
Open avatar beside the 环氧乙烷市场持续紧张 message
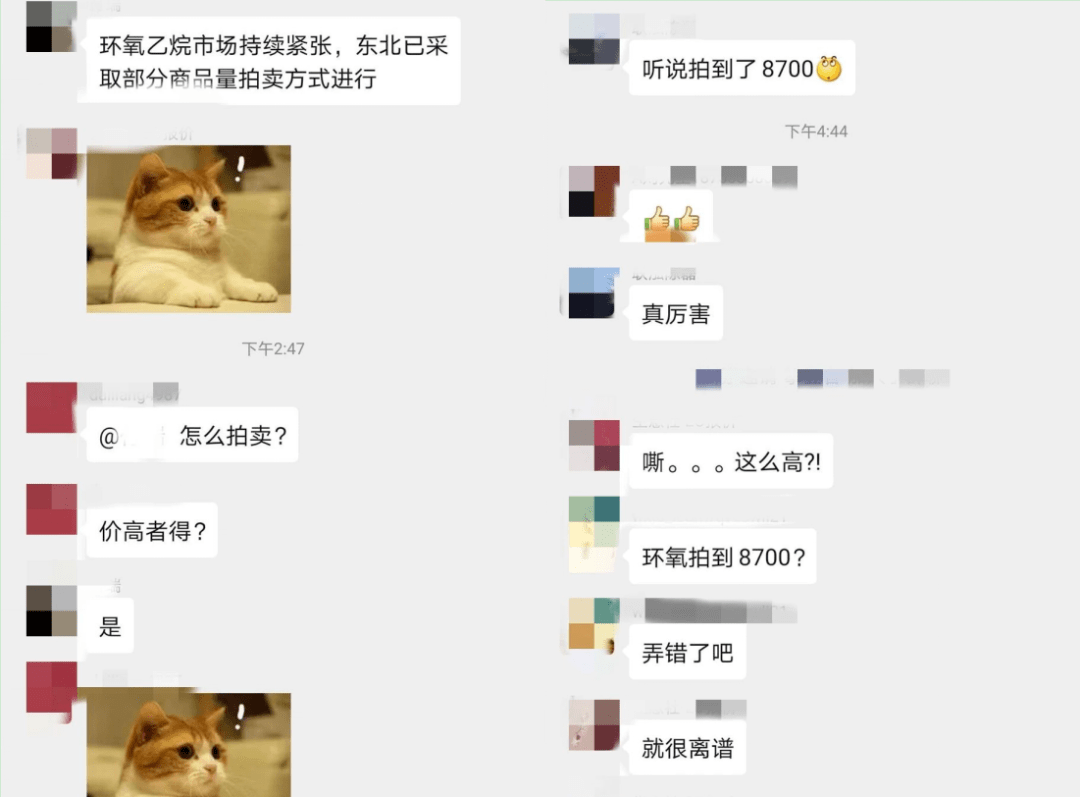point(51,26)
